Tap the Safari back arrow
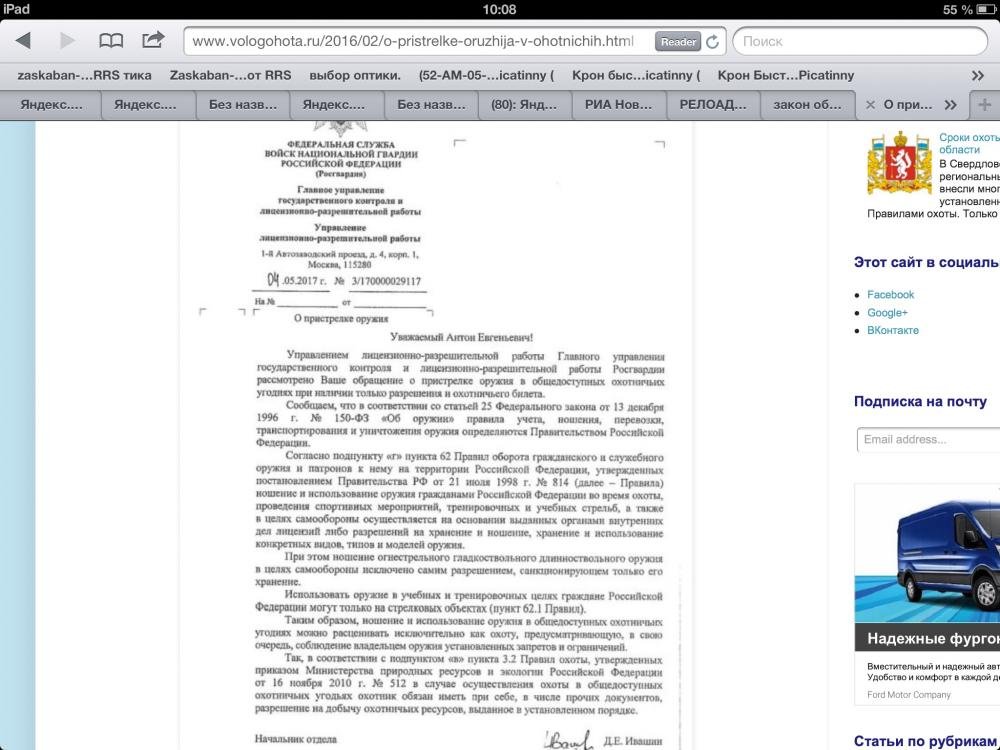The width and height of the screenshot is (1000, 750). [23, 41]
